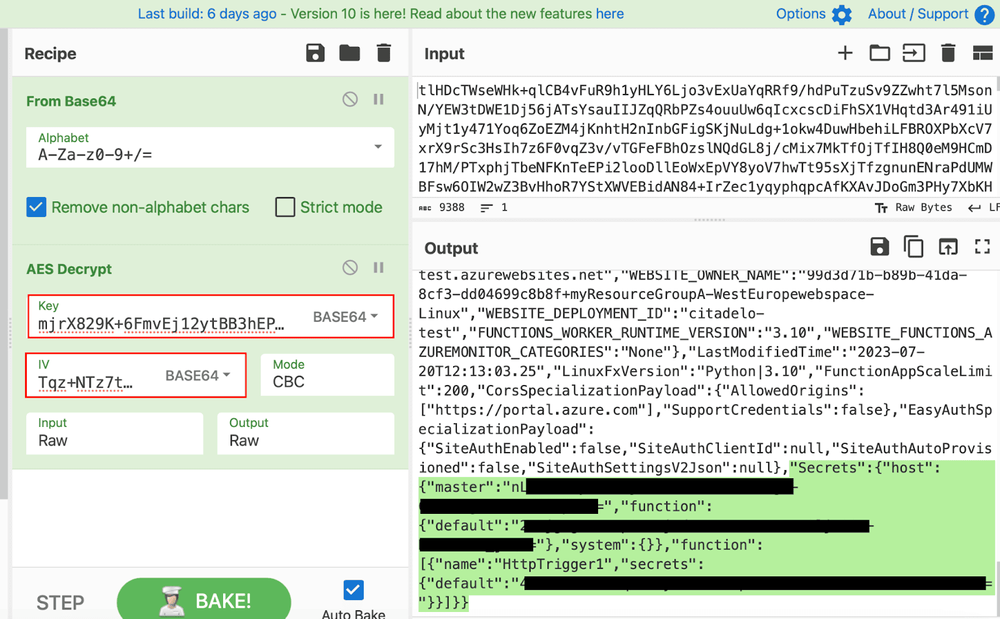
Task: Pause at the AES Decrypt breakpoint icon
Action: (379, 268)
